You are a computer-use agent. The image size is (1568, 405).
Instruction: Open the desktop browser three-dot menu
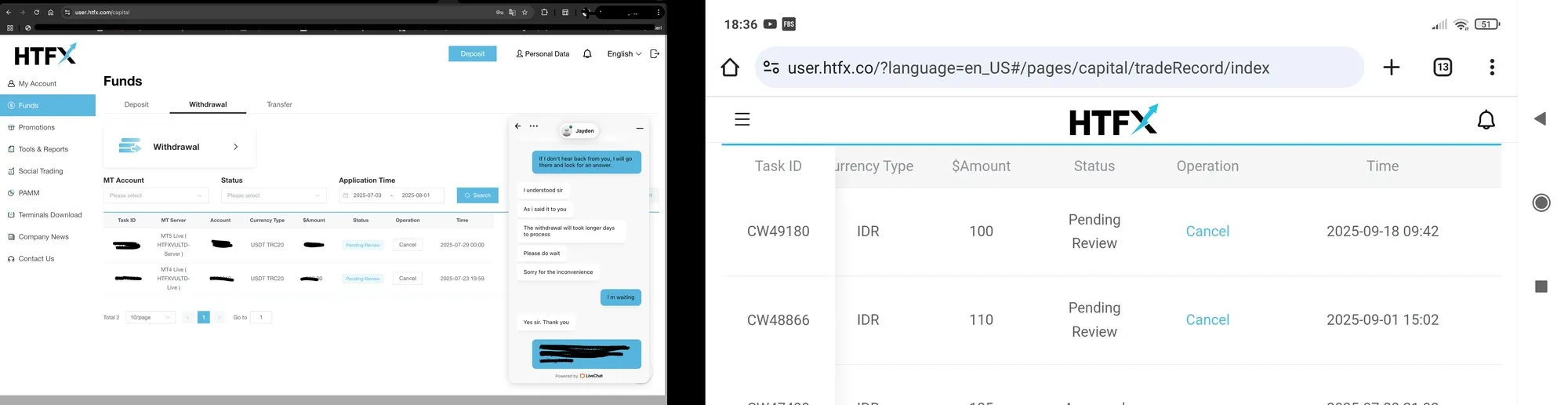[659, 13]
